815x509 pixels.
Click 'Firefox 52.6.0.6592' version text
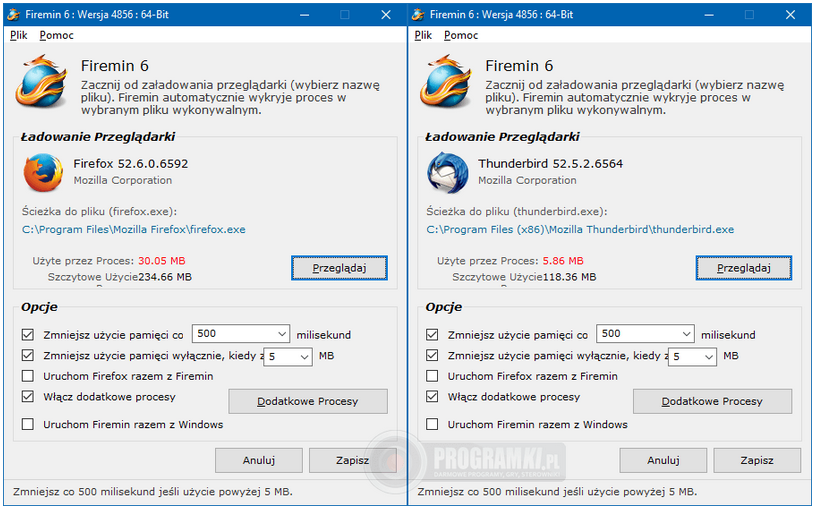coord(130,164)
